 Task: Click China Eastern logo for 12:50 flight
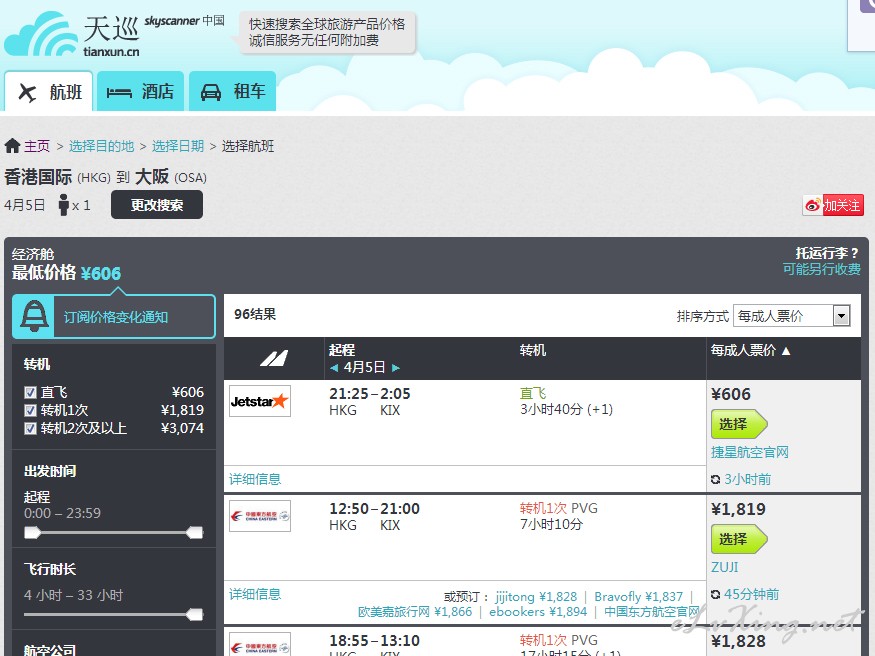[260, 516]
